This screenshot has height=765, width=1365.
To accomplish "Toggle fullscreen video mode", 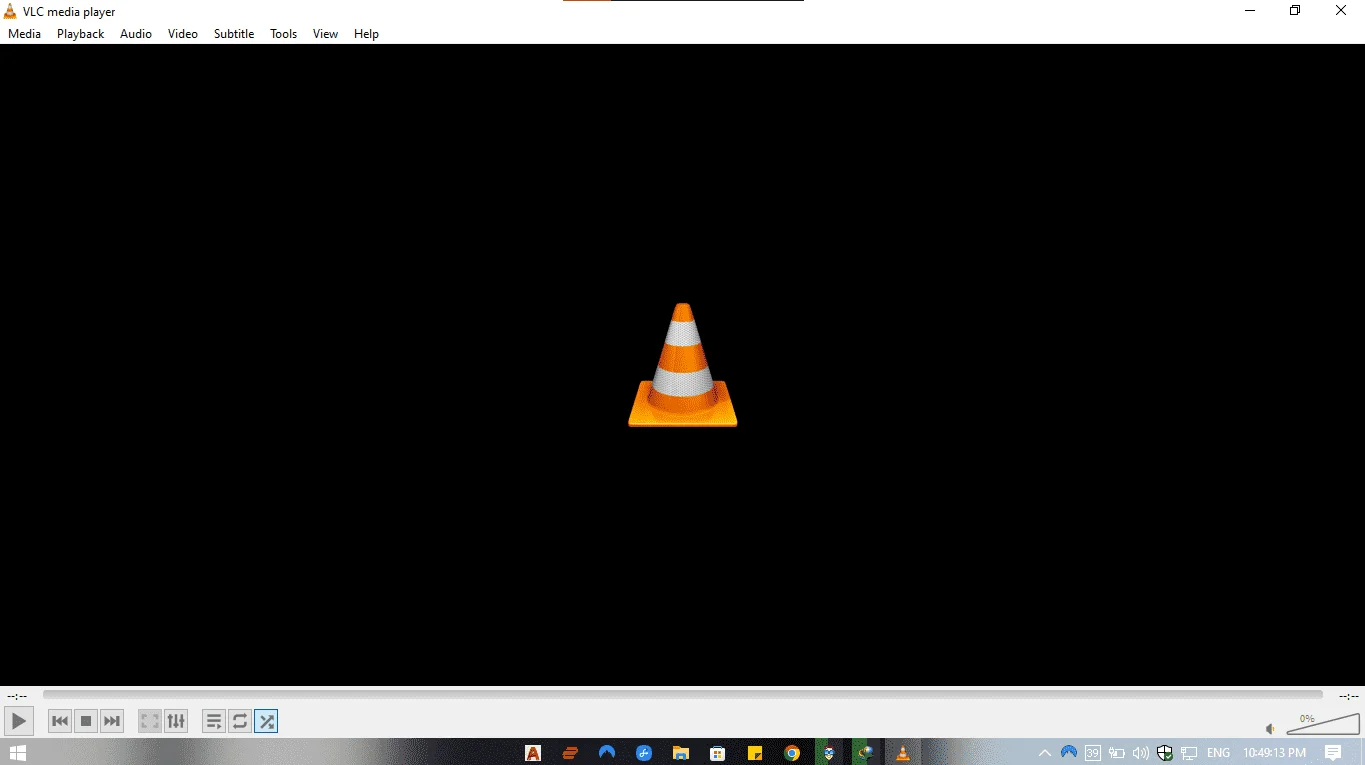I will click(150, 720).
